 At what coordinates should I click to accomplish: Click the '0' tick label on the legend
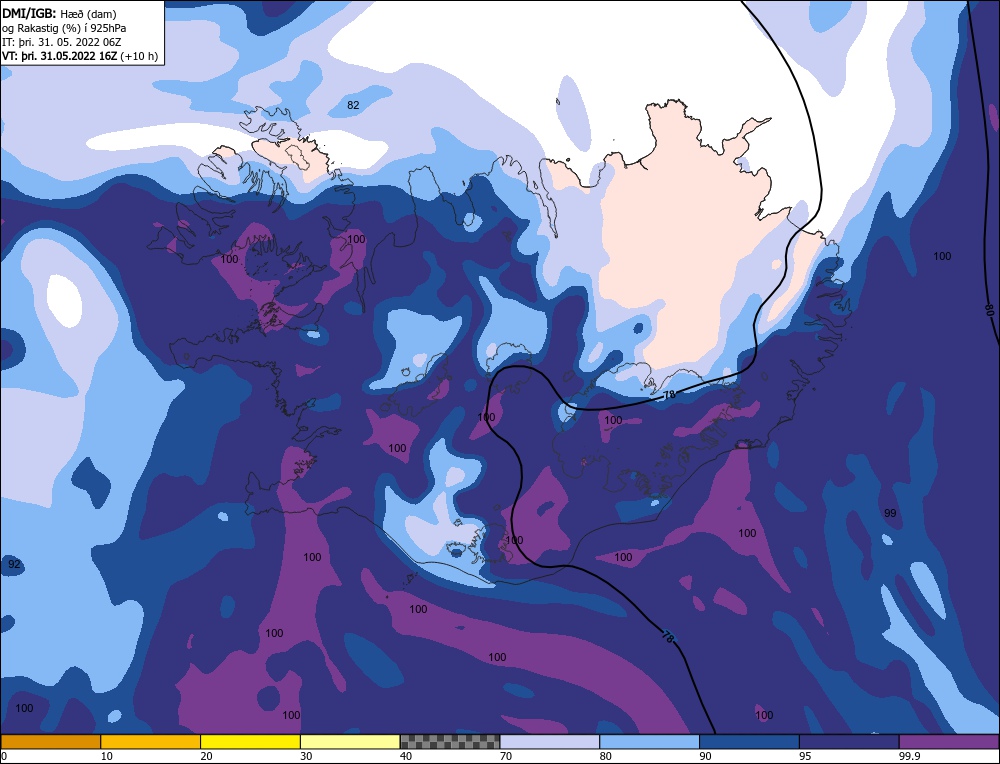click(x=4, y=756)
